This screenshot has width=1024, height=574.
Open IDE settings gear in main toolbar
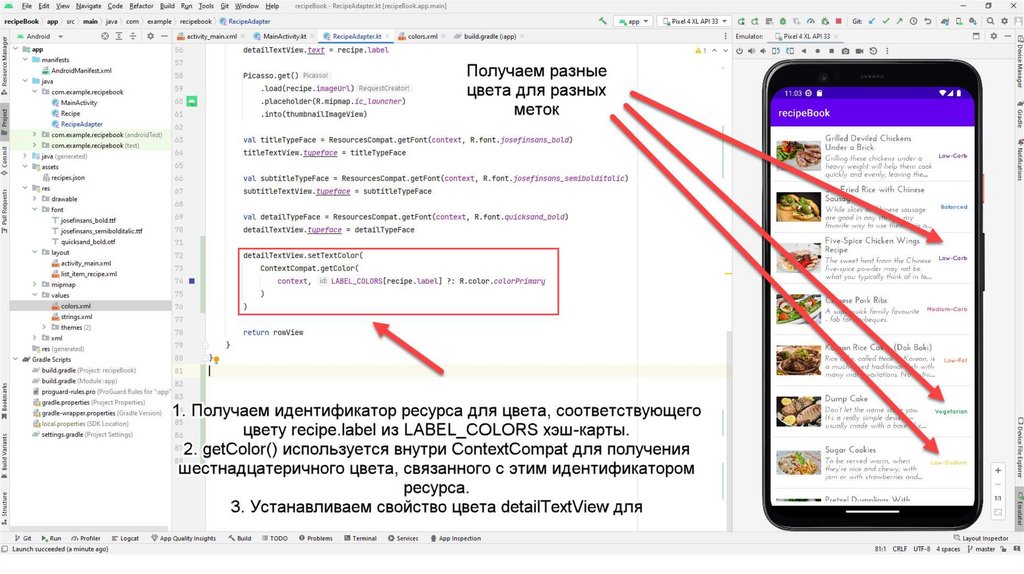pos(1004,21)
